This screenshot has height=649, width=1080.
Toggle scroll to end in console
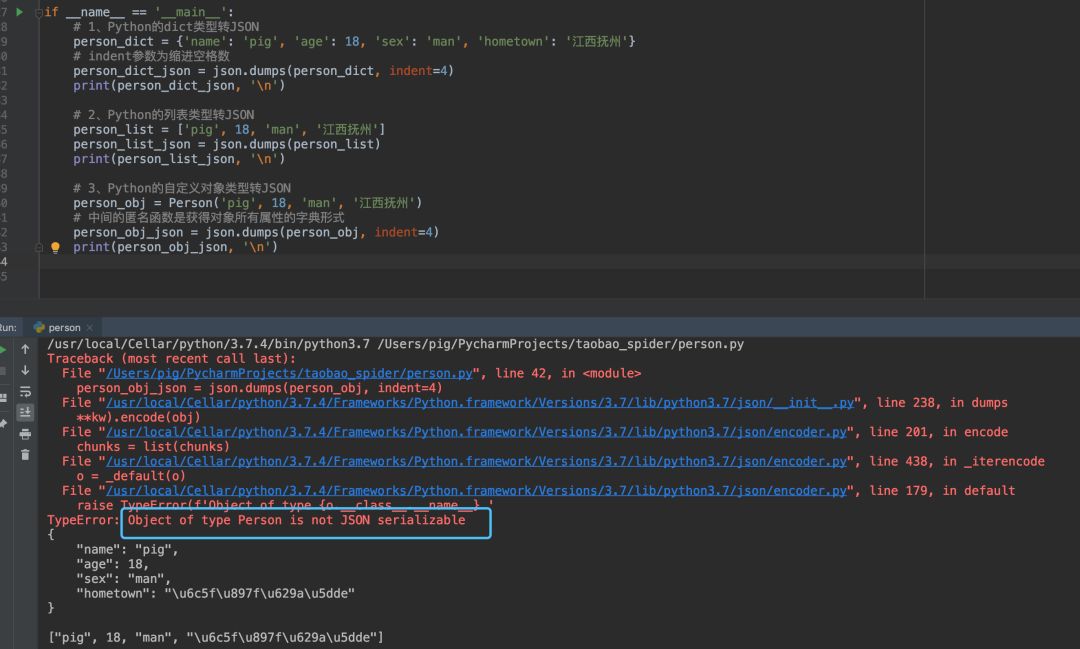click(x=25, y=413)
